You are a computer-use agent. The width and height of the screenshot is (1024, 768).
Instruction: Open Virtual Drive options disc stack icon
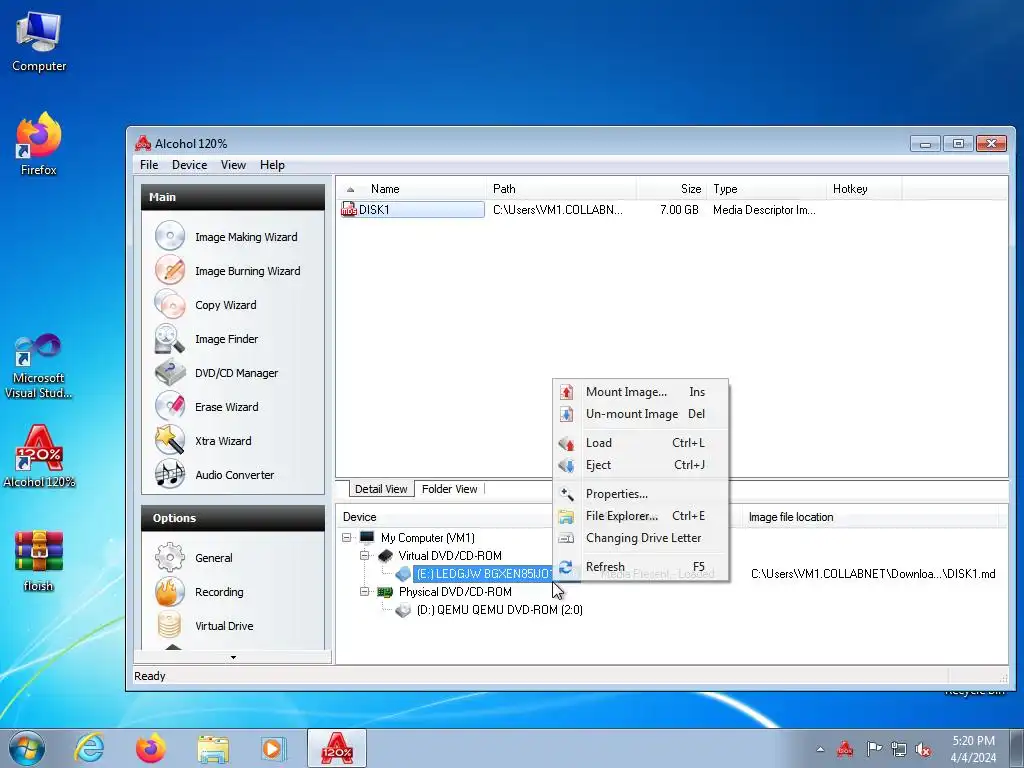click(x=170, y=625)
